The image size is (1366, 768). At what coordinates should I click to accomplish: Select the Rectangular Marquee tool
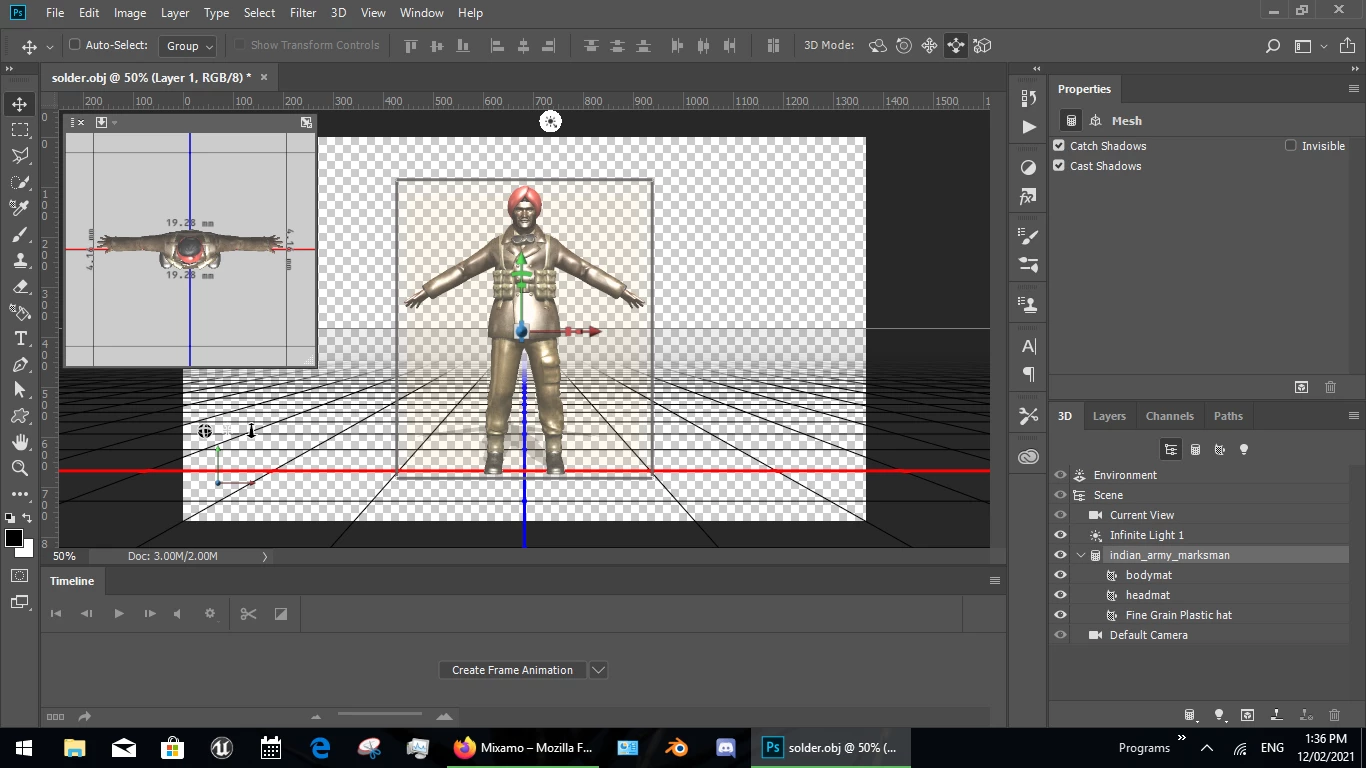pyautogui.click(x=20, y=130)
